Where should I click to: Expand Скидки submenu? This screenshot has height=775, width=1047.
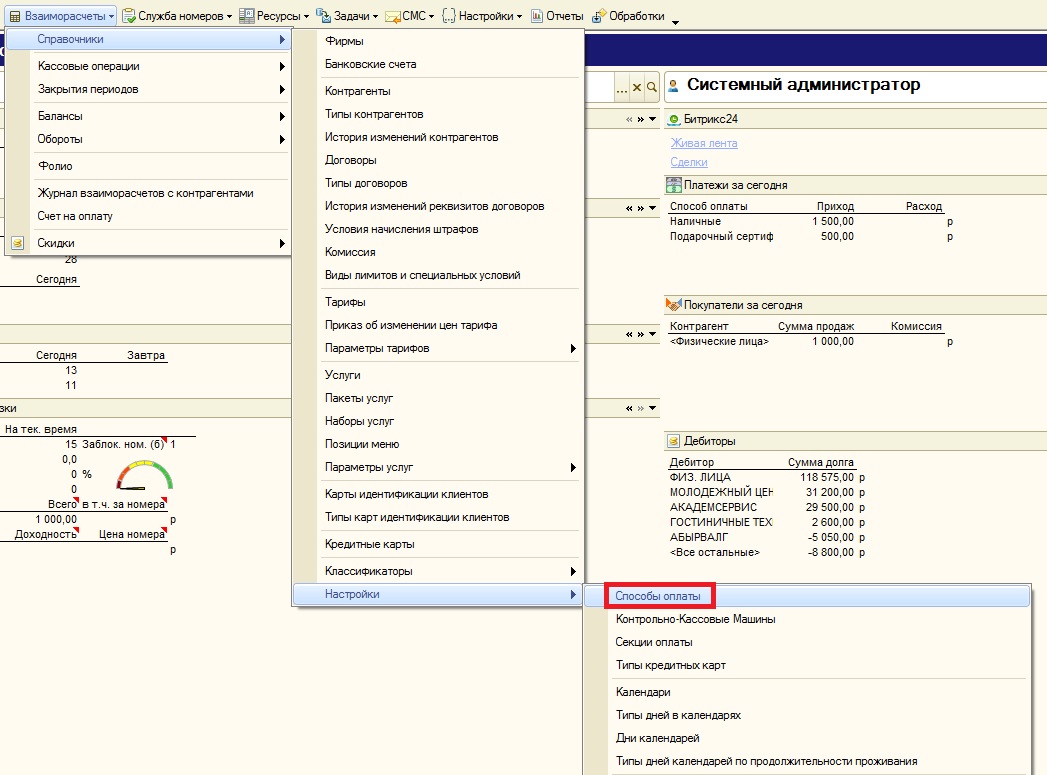click(148, 243)
